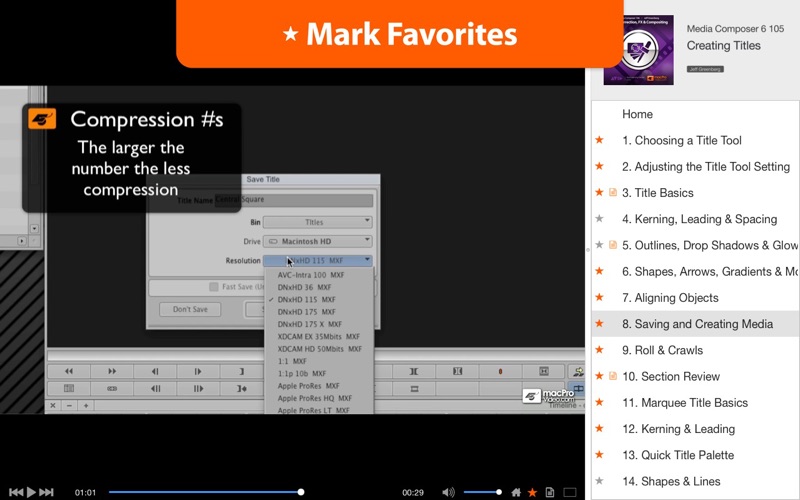This screenshot has height=500, width=800.
Task: Click Avid step forward ten frames button
Action: [198, 389]
